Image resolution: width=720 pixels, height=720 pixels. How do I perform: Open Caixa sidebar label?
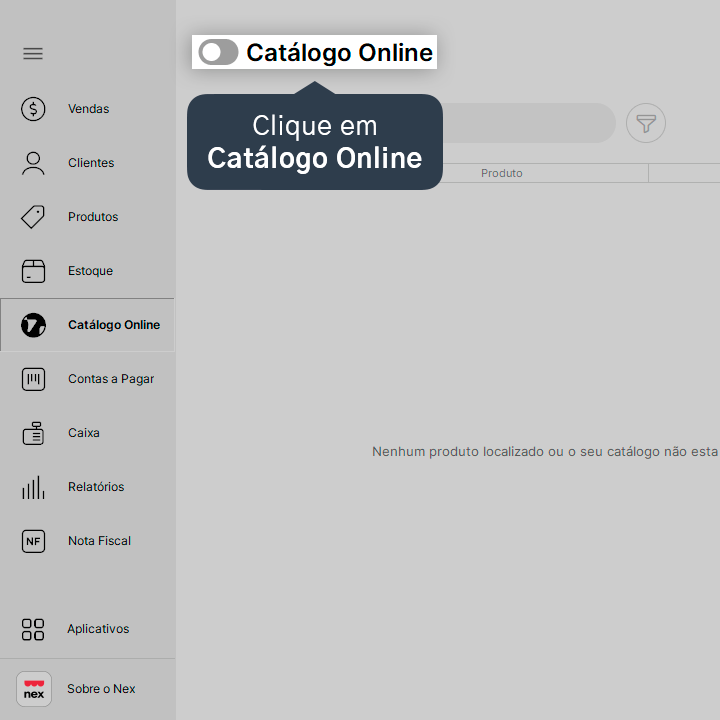click(x=84, y=433)
